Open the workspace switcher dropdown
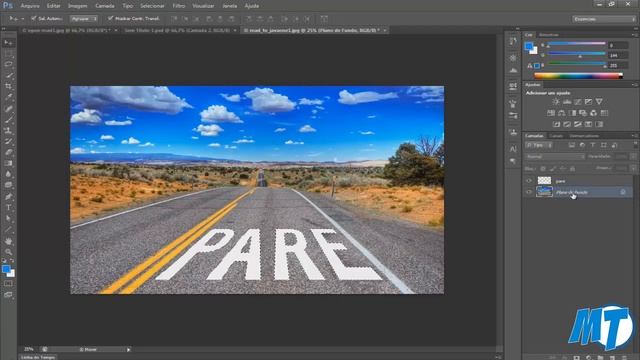640x360 pixels. (604, 19)
